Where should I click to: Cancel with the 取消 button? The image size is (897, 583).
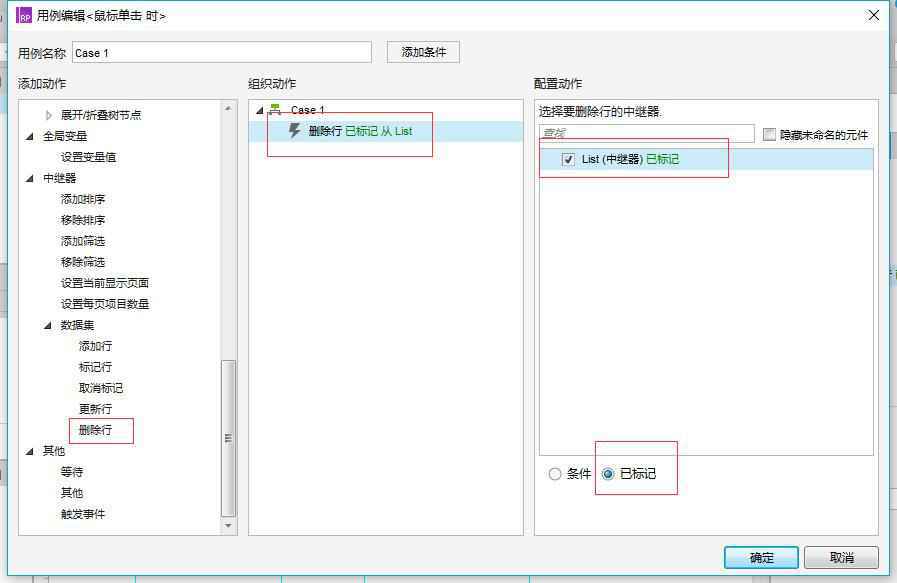842,557
